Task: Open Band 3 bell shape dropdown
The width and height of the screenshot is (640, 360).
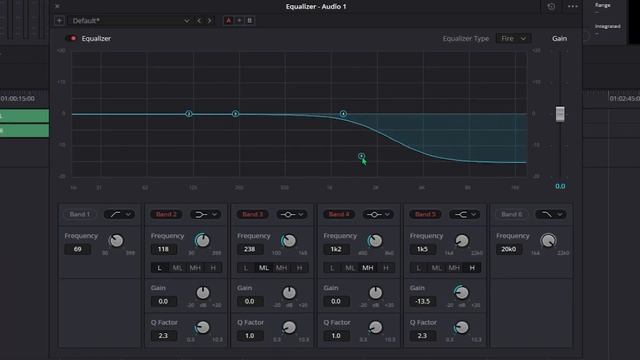Action: pos(292,214)
